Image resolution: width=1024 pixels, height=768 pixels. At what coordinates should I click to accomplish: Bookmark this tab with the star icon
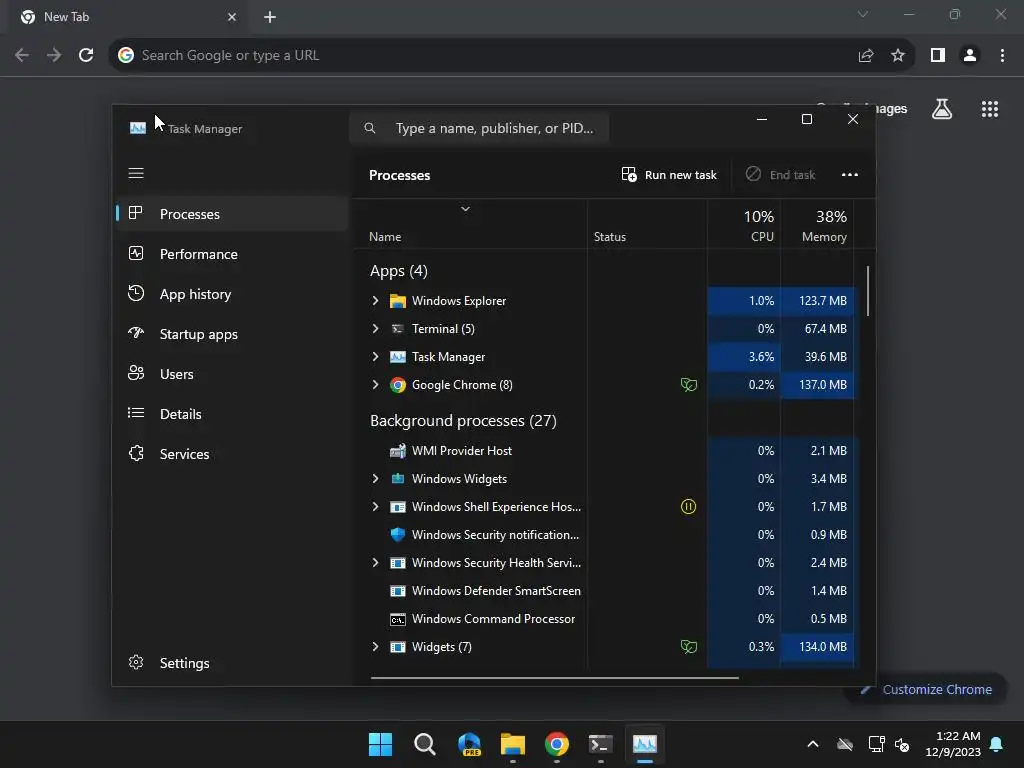[x=898, y=56]
